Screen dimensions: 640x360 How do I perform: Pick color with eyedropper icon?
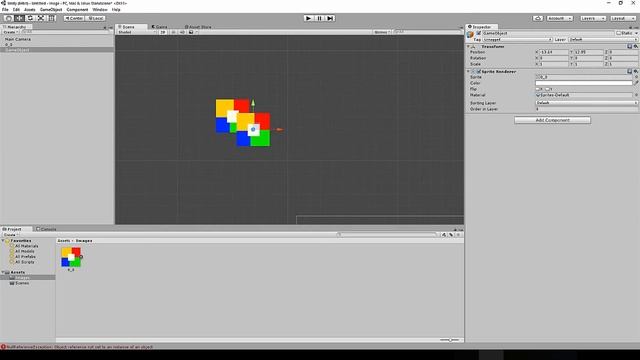636,83
